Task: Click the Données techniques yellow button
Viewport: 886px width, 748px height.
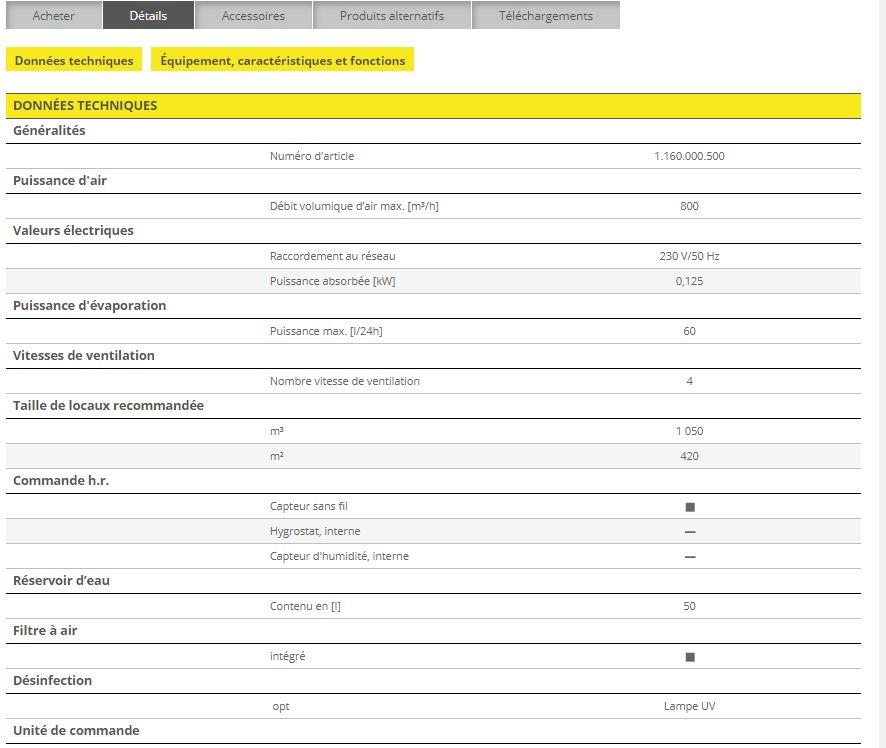Action: [74, 61]
